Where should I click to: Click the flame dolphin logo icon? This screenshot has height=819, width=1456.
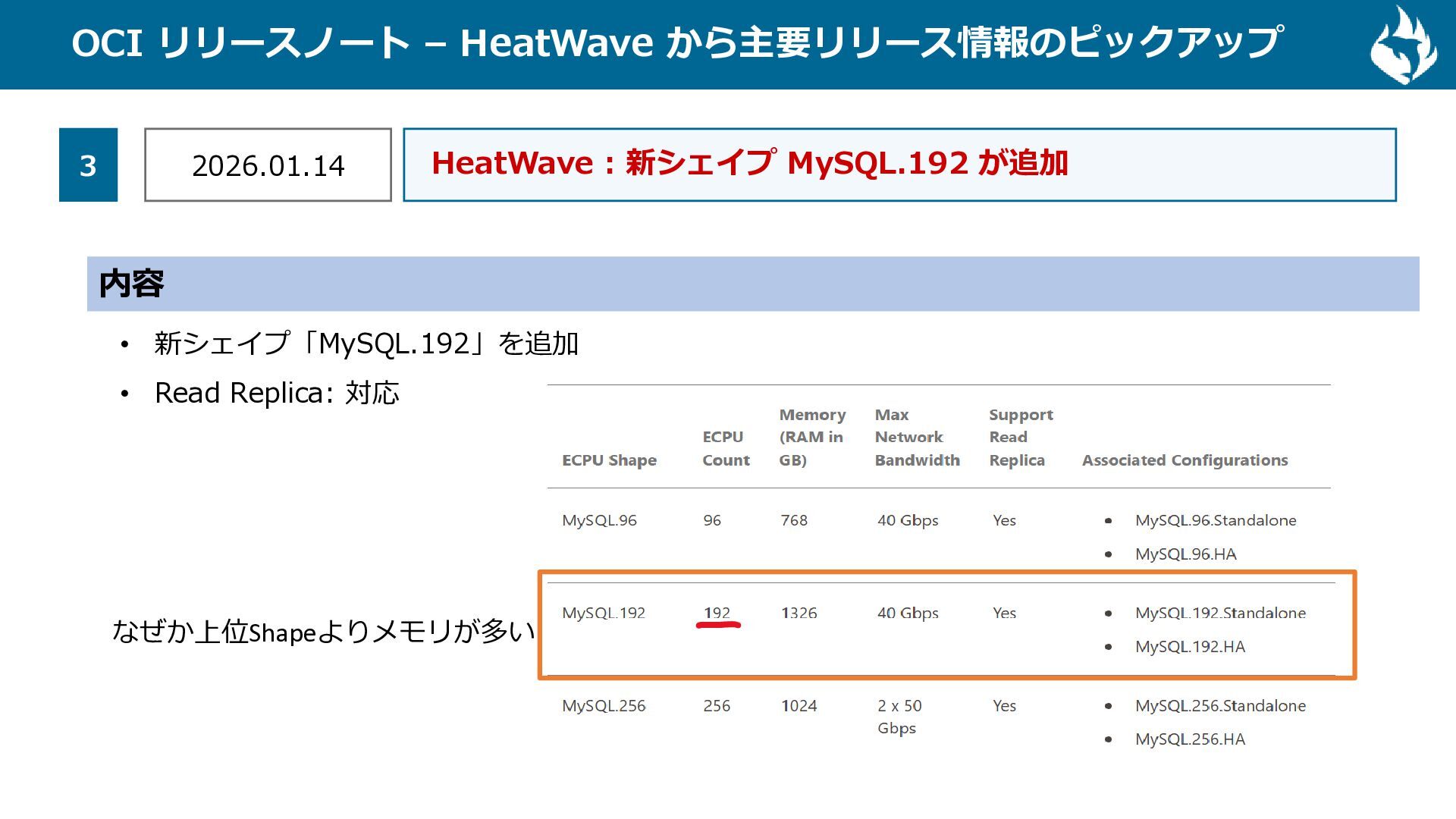(x=1404, y=45)
